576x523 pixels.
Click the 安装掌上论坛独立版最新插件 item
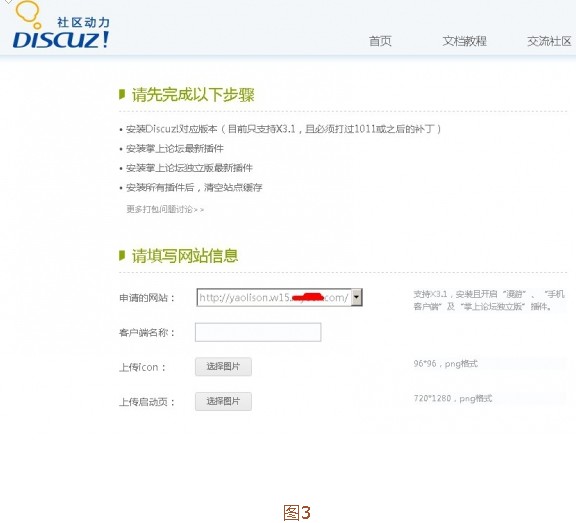point(189,168)
